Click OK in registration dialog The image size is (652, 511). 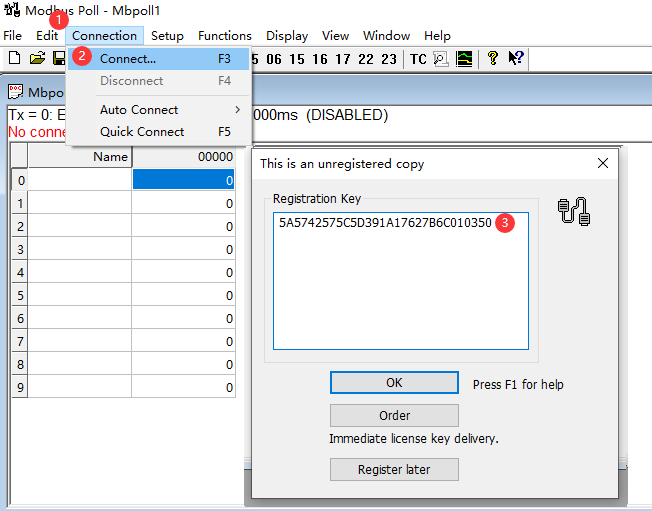pyautogui.click(x=394, y=383)
